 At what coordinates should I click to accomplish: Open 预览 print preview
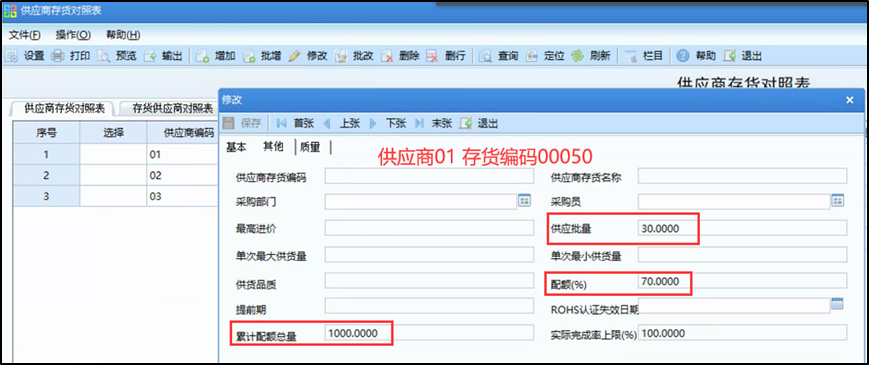(x=116, y=56)
